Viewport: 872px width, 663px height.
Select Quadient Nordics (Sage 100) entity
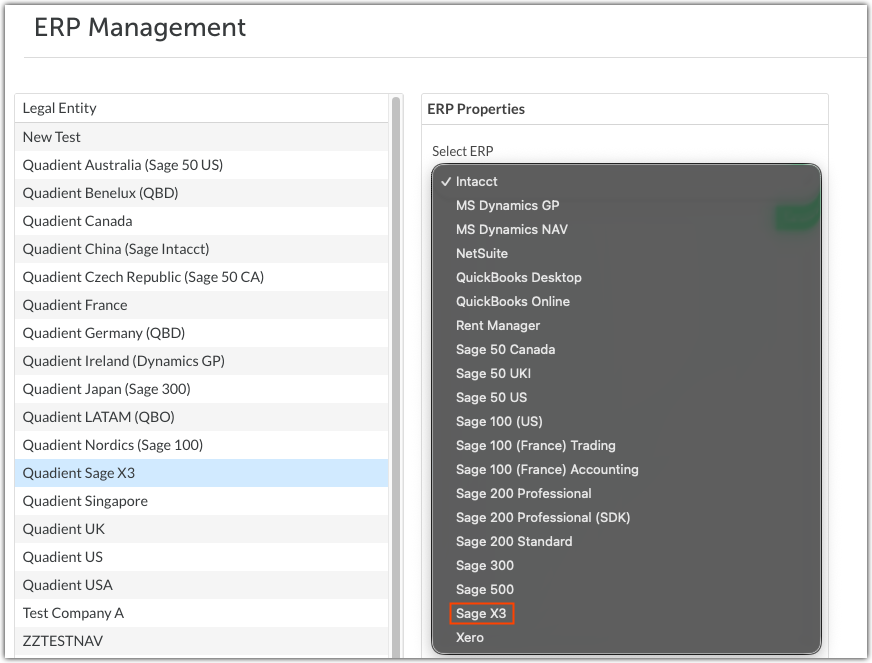point(201,445)
